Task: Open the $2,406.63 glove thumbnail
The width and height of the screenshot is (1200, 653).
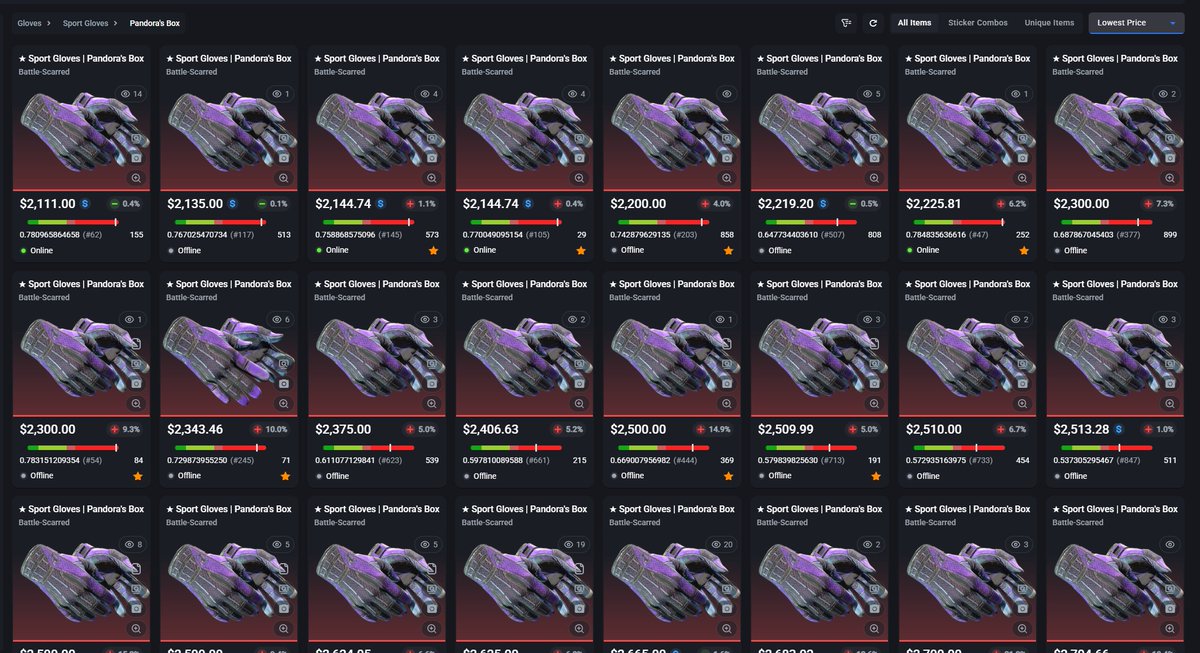Action: click(x=523, y=356)
